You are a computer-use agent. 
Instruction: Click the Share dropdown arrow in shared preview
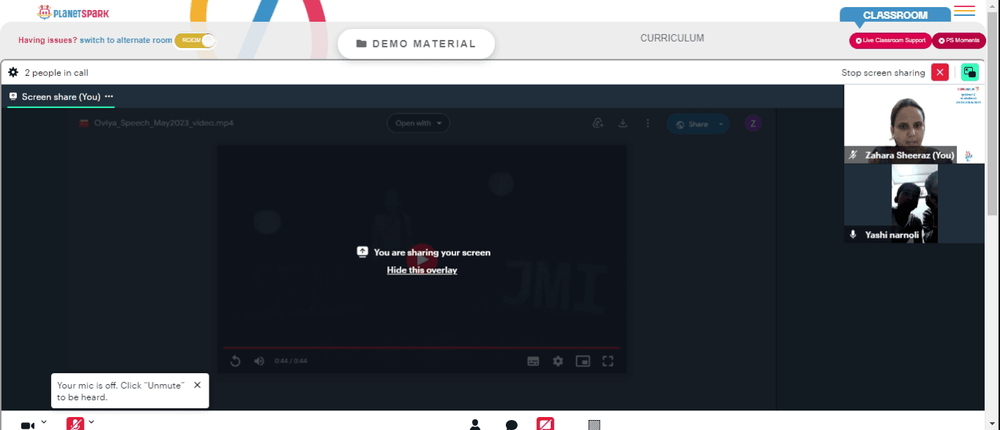(x=721, y=124)
